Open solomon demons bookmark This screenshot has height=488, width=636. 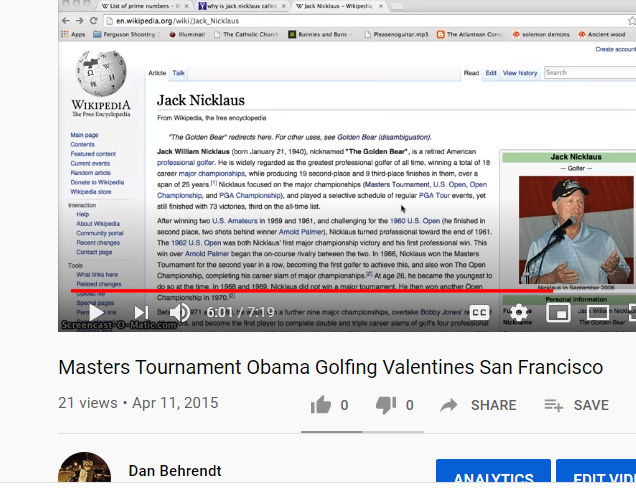[541, 34]
